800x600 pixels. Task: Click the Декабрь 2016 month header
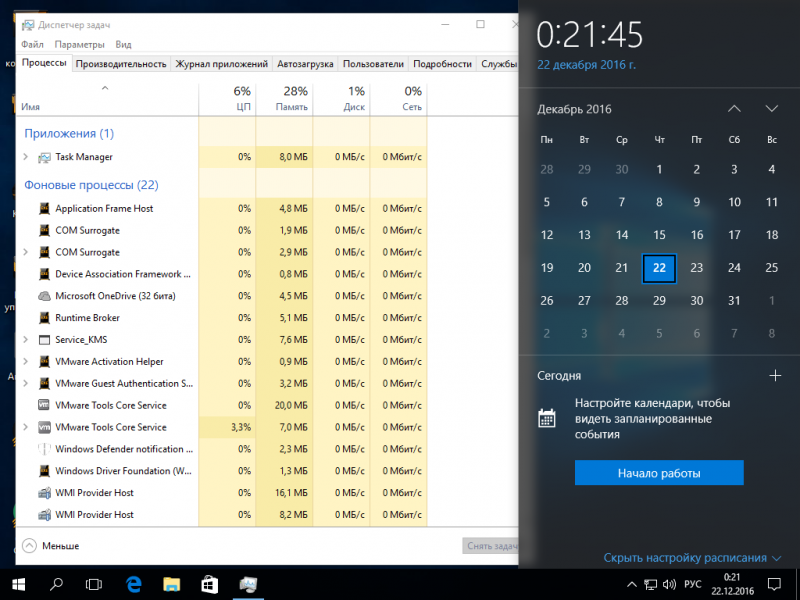click(574, 109)
